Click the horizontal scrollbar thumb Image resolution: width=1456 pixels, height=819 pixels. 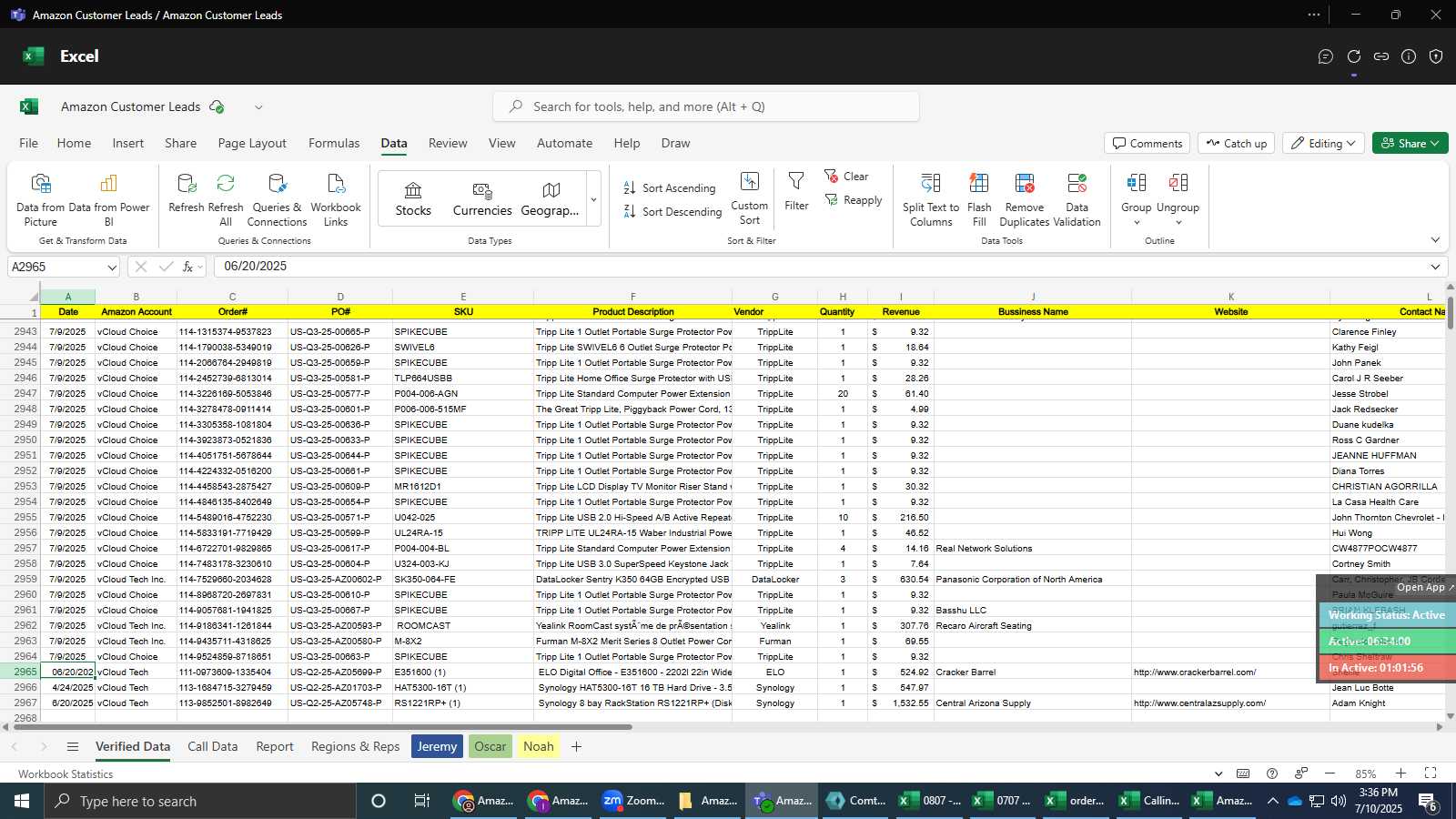pos(321,727)
